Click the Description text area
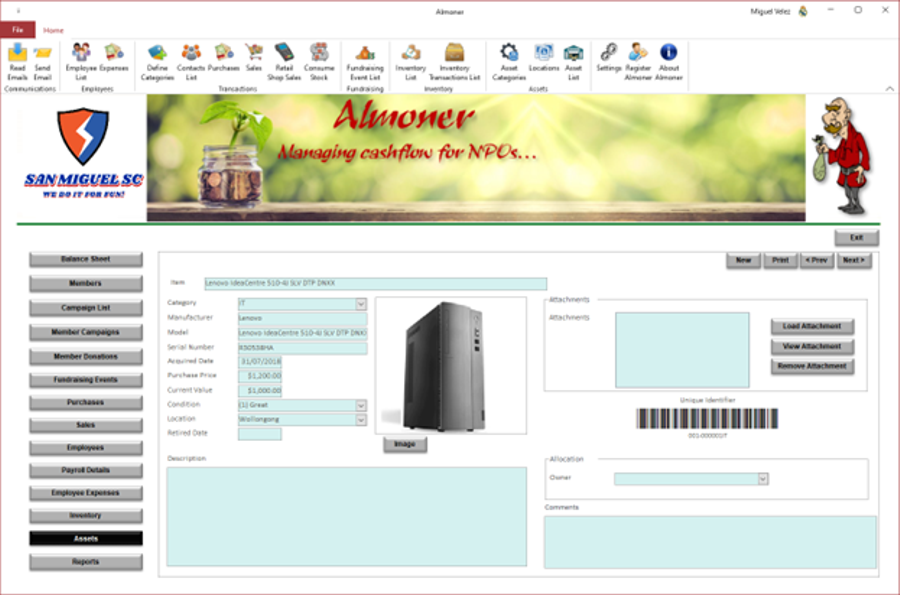The width and height of the screenshot is (900, 595). 347,517
